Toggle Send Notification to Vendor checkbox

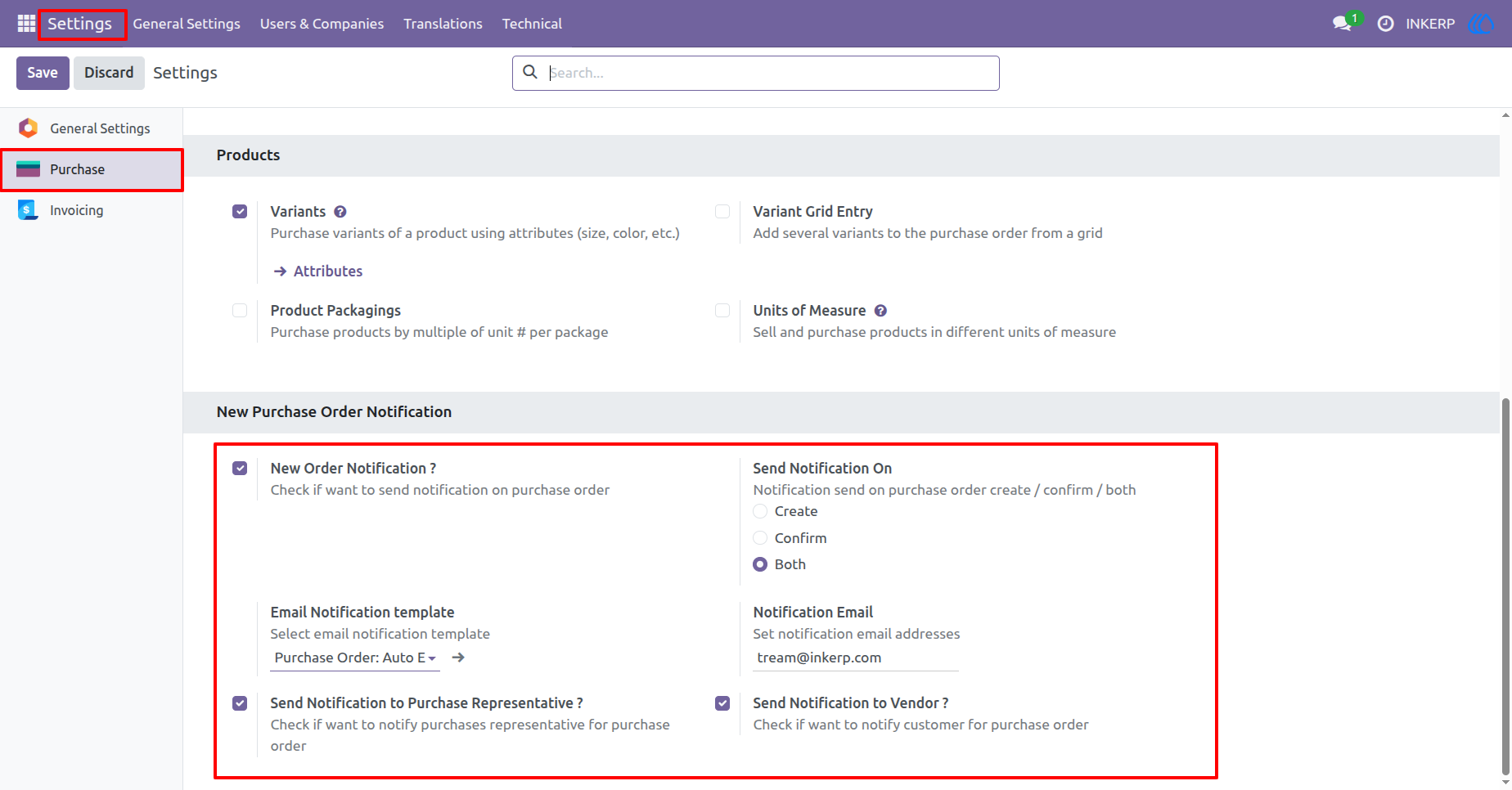tap(722, 703)
